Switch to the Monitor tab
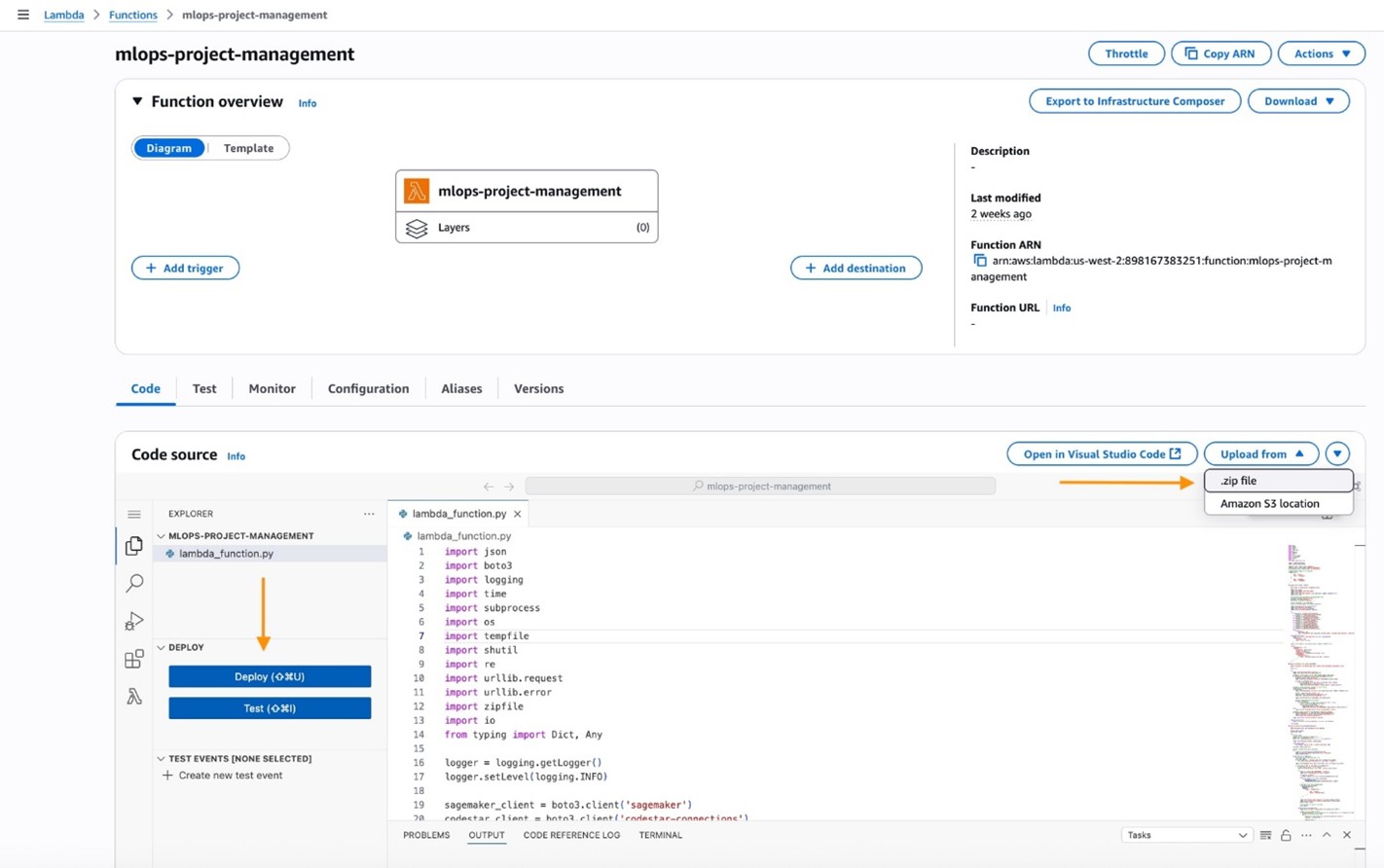The width and height of the screenshot is (1384, 868). (272, 388)
